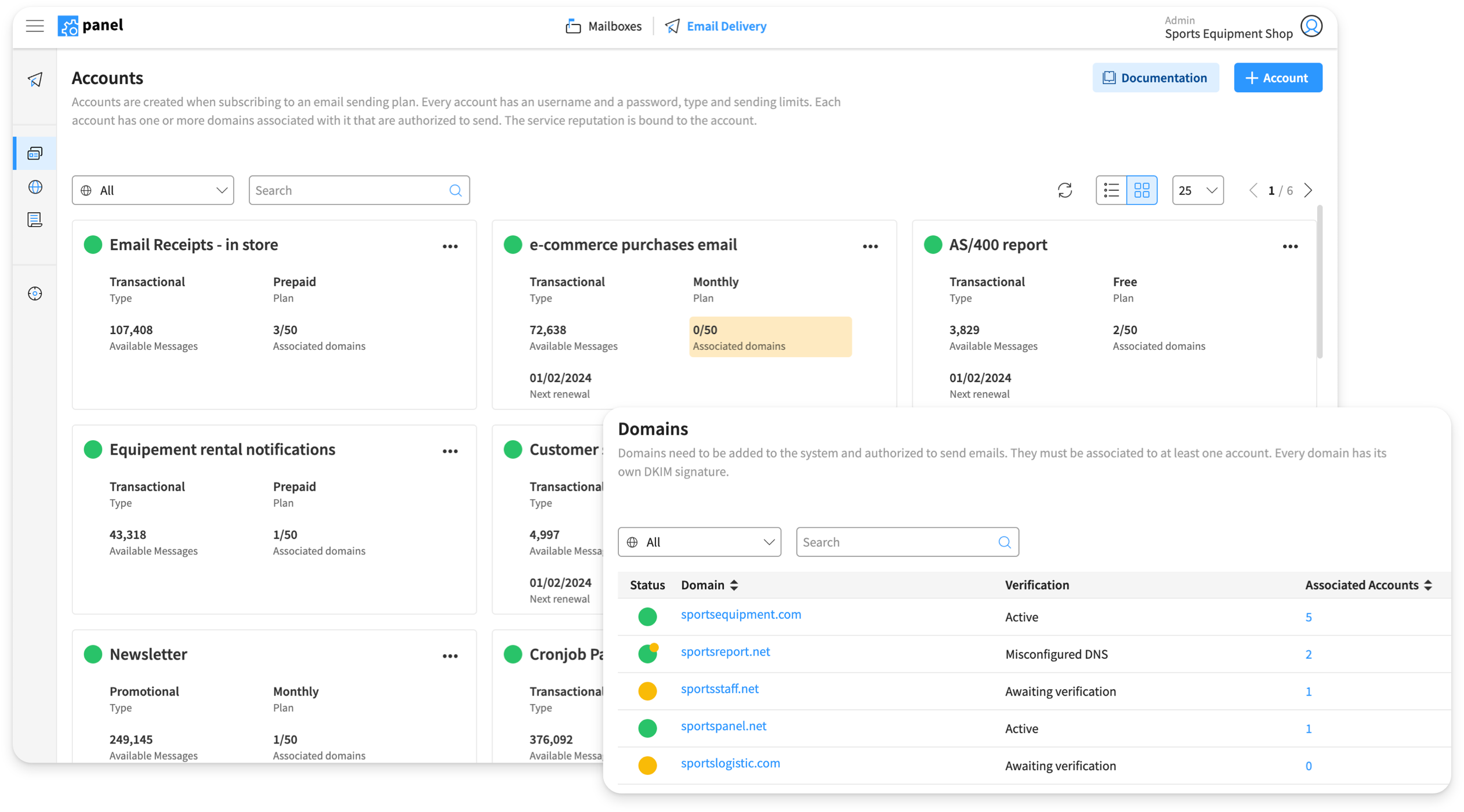Open the logs list sidebar icon

click(x=35, y=220)
